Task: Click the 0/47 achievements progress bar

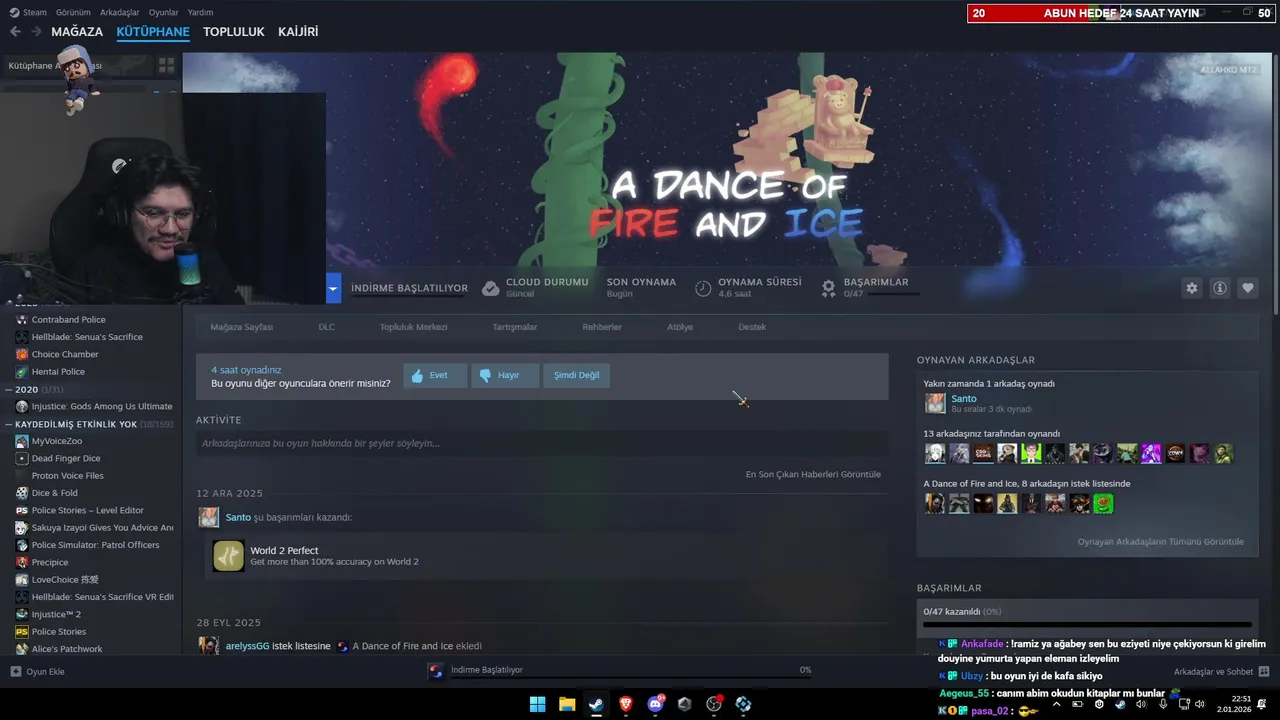Action: point(1087,624)
